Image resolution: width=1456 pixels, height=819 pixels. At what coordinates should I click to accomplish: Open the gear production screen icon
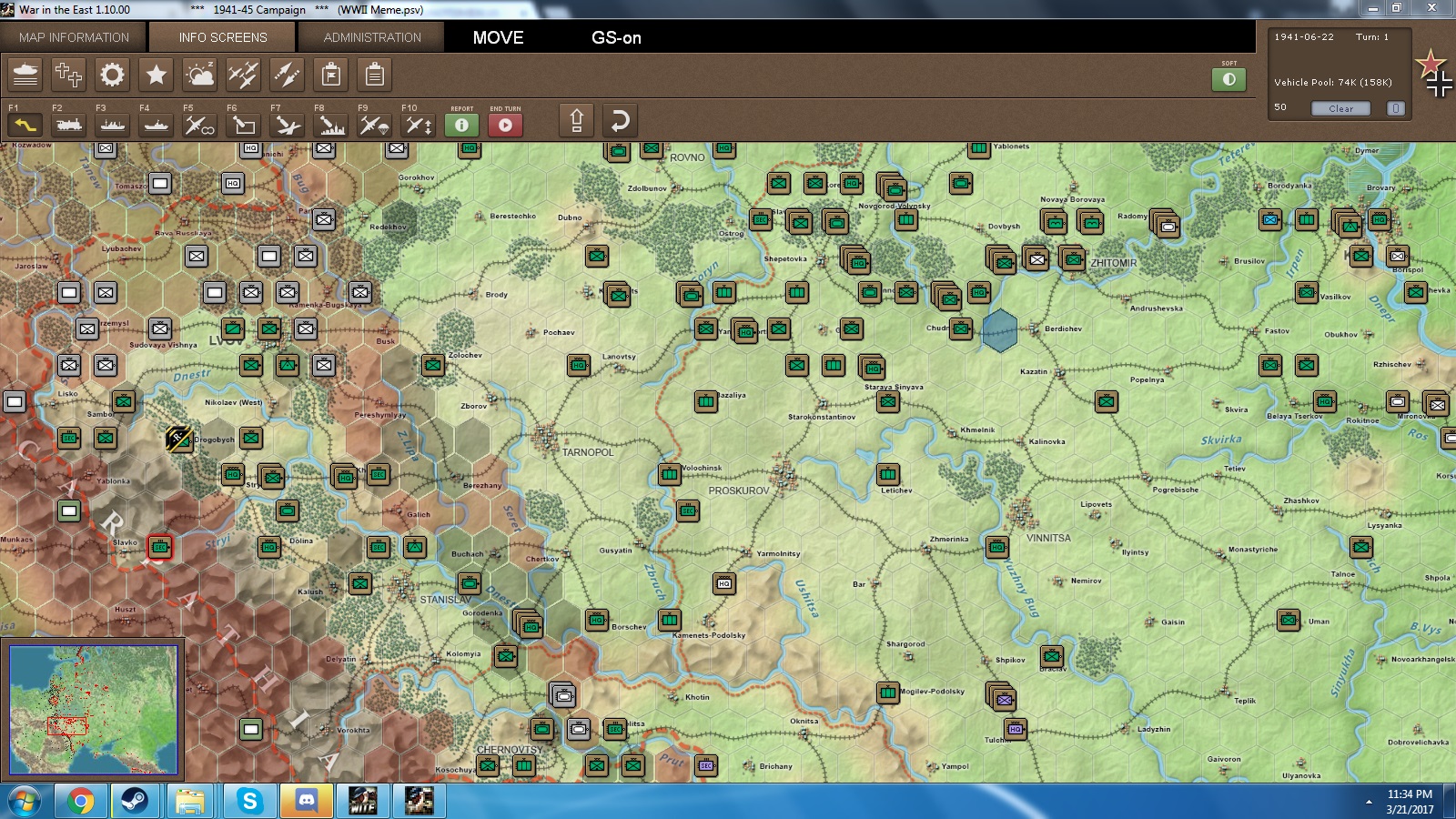point(112,75)
